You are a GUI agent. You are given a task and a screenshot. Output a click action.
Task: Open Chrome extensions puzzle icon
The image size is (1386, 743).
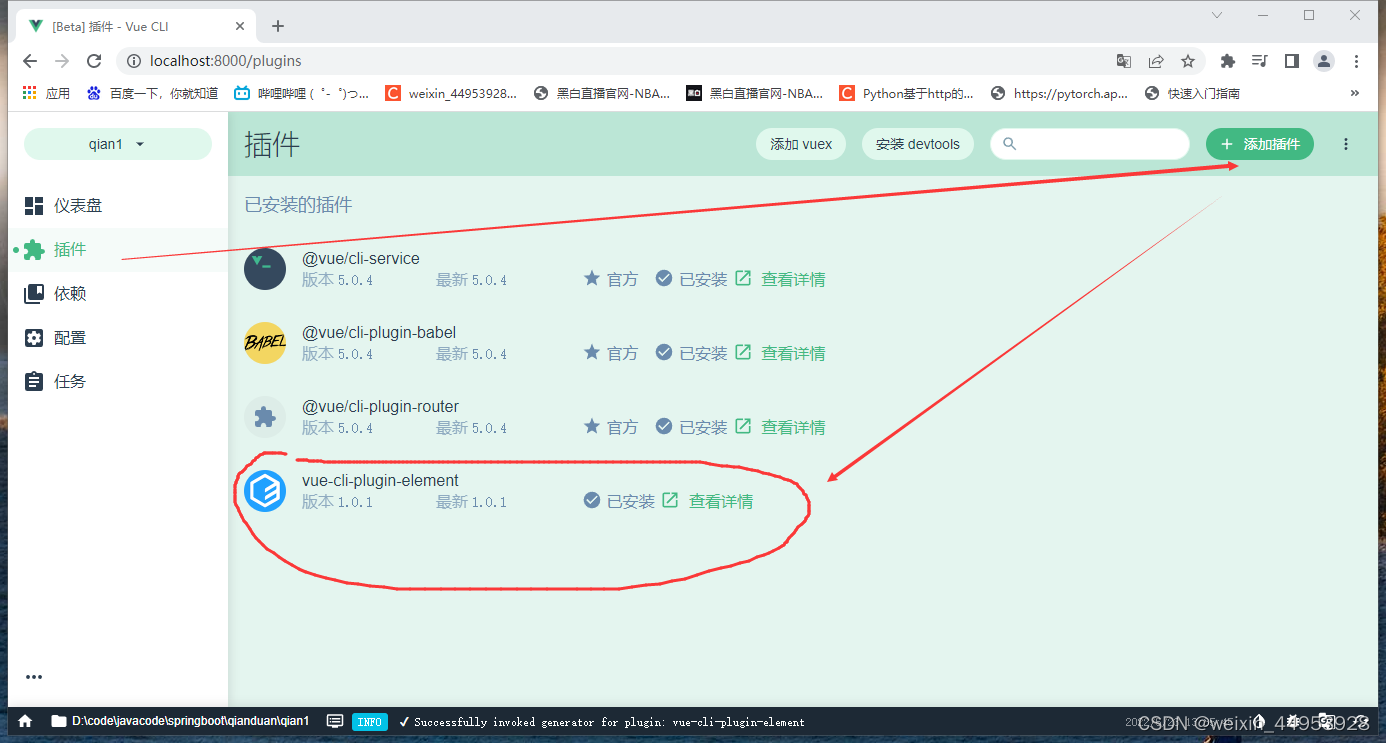1228,61
